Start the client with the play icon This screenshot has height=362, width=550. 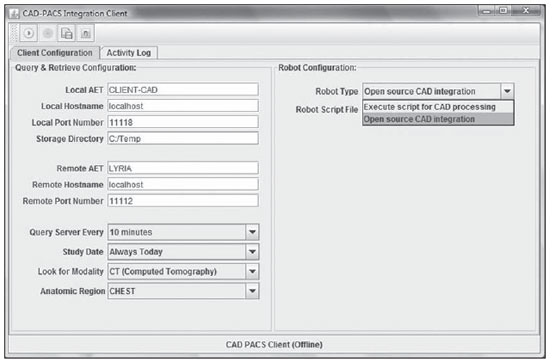click(29, 33)
